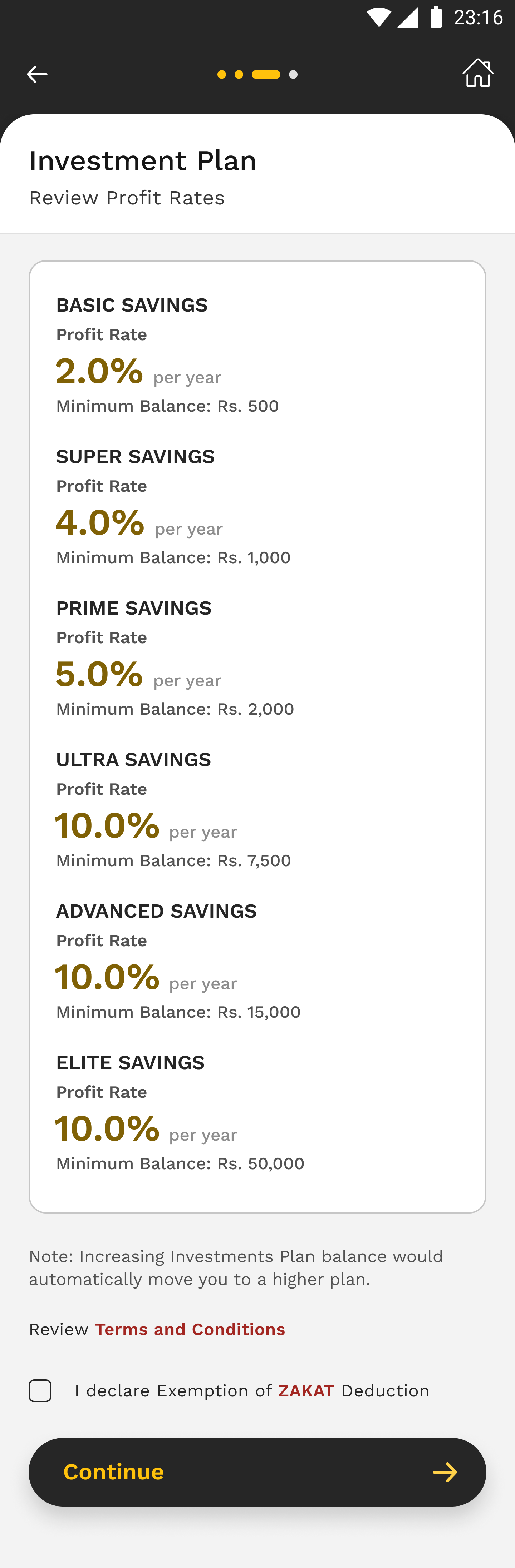The image size is (515, 1568).
Task: Tap the ELITE SAVINGS plan heading
Action: (131, 1063)
